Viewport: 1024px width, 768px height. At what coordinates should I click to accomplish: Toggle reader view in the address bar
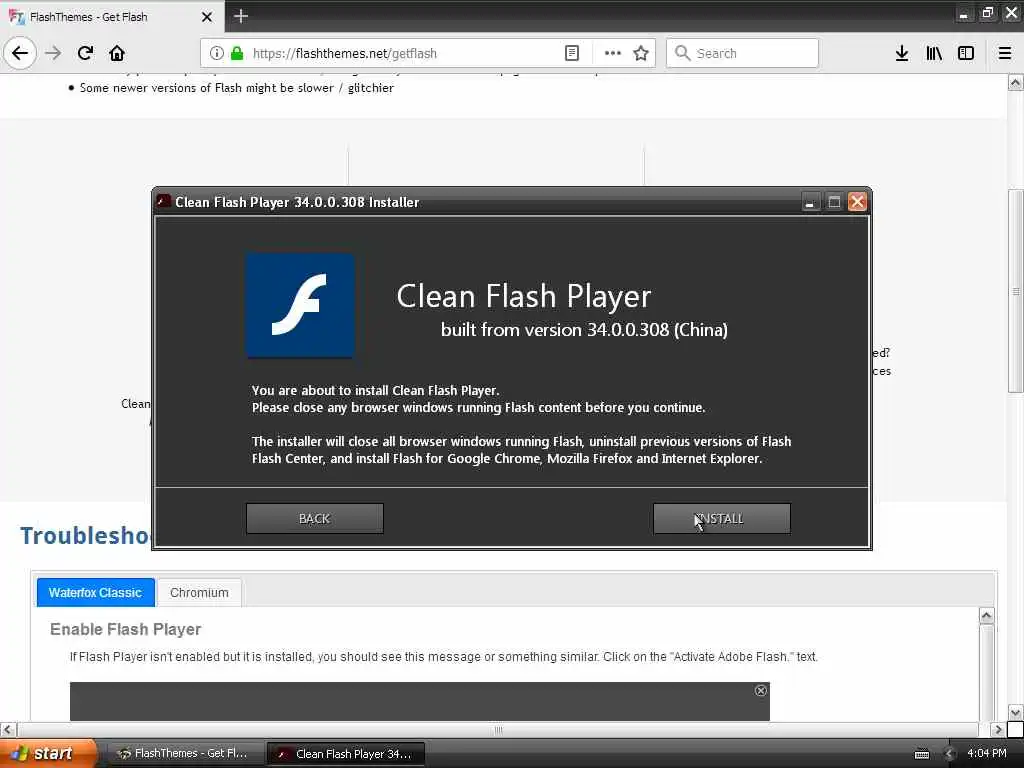571,53
